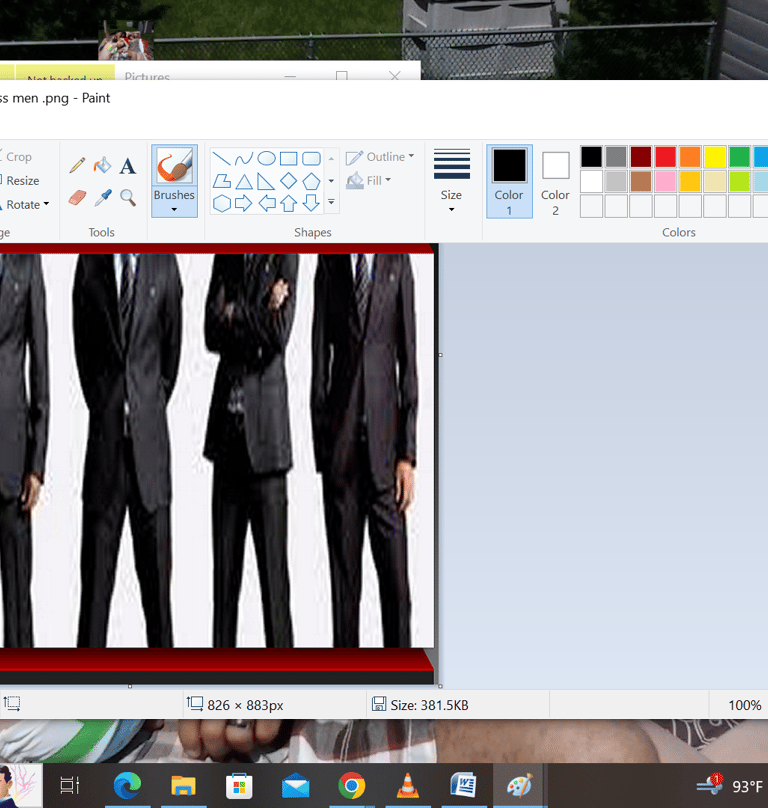Pick the black color swatch

591,157
